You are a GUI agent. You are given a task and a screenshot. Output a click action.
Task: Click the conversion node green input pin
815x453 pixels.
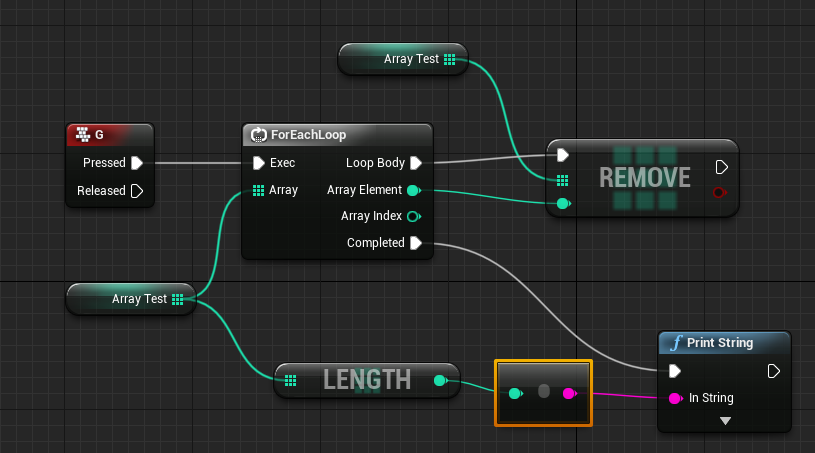(515, 394)
